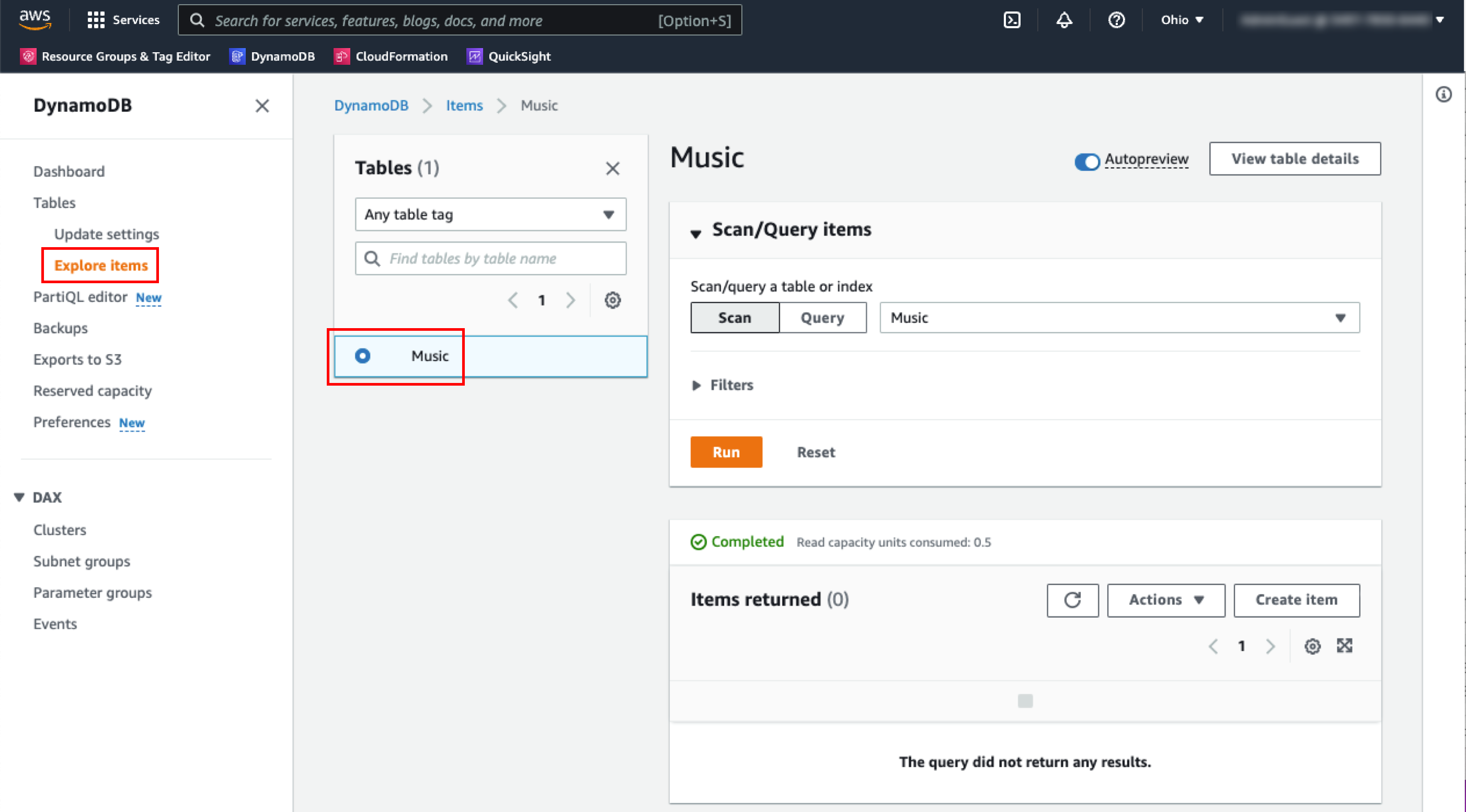Image resolution: width=1466 pixels, height=812 pixels.
Task: Open the Ohio region selector
Action: (1183, 20)
